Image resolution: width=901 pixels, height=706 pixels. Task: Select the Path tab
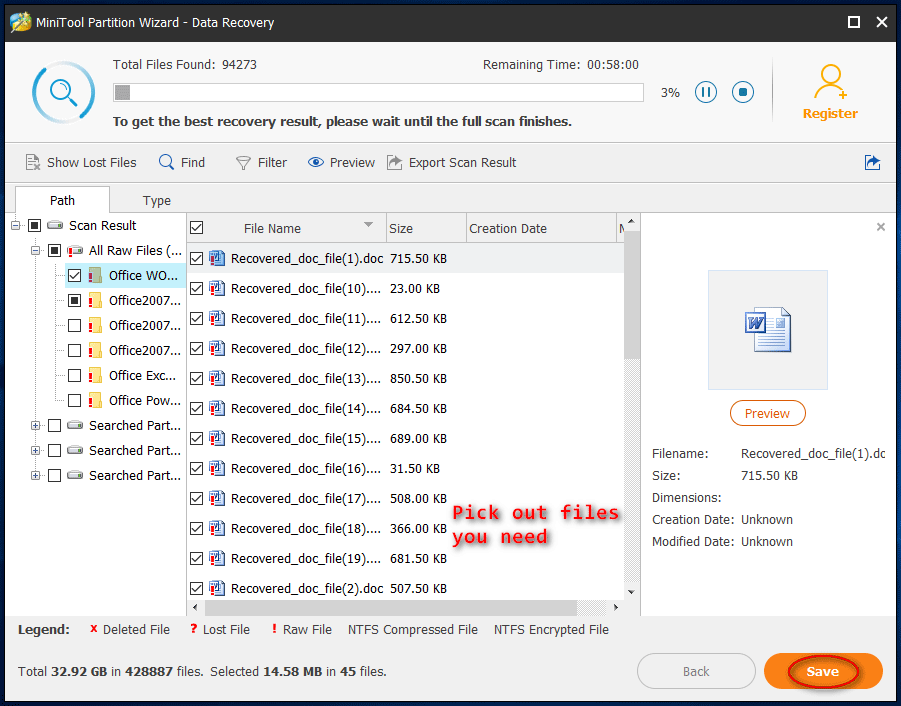[x=62, y=200]
